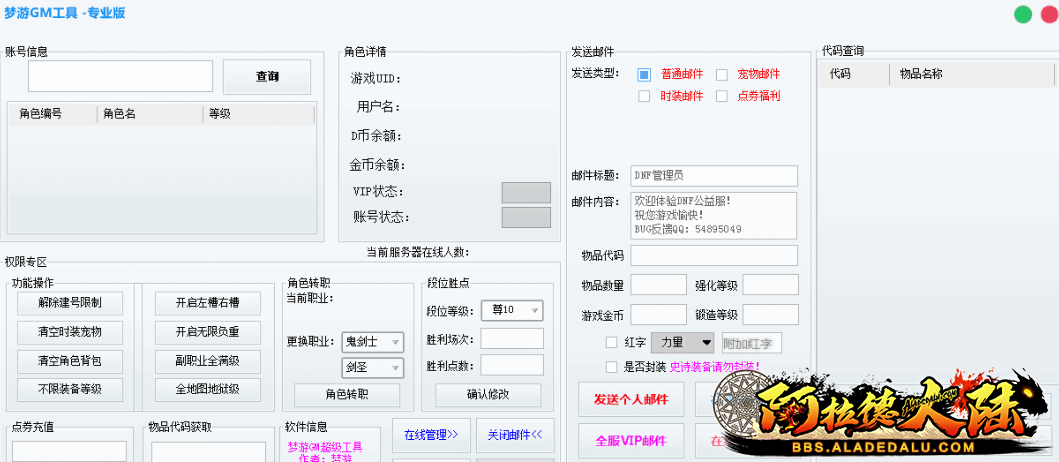Click the red circle window button
The image size is (1059, 462).
[1048, 14]
